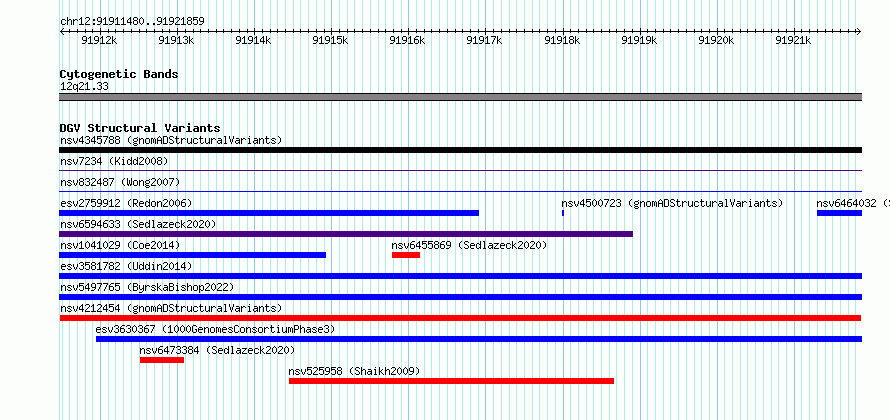Click the nsv1041029 blue variant bar
Image resolution: width=890 pixels, height=420 pixels.
[x=192, y=255]
